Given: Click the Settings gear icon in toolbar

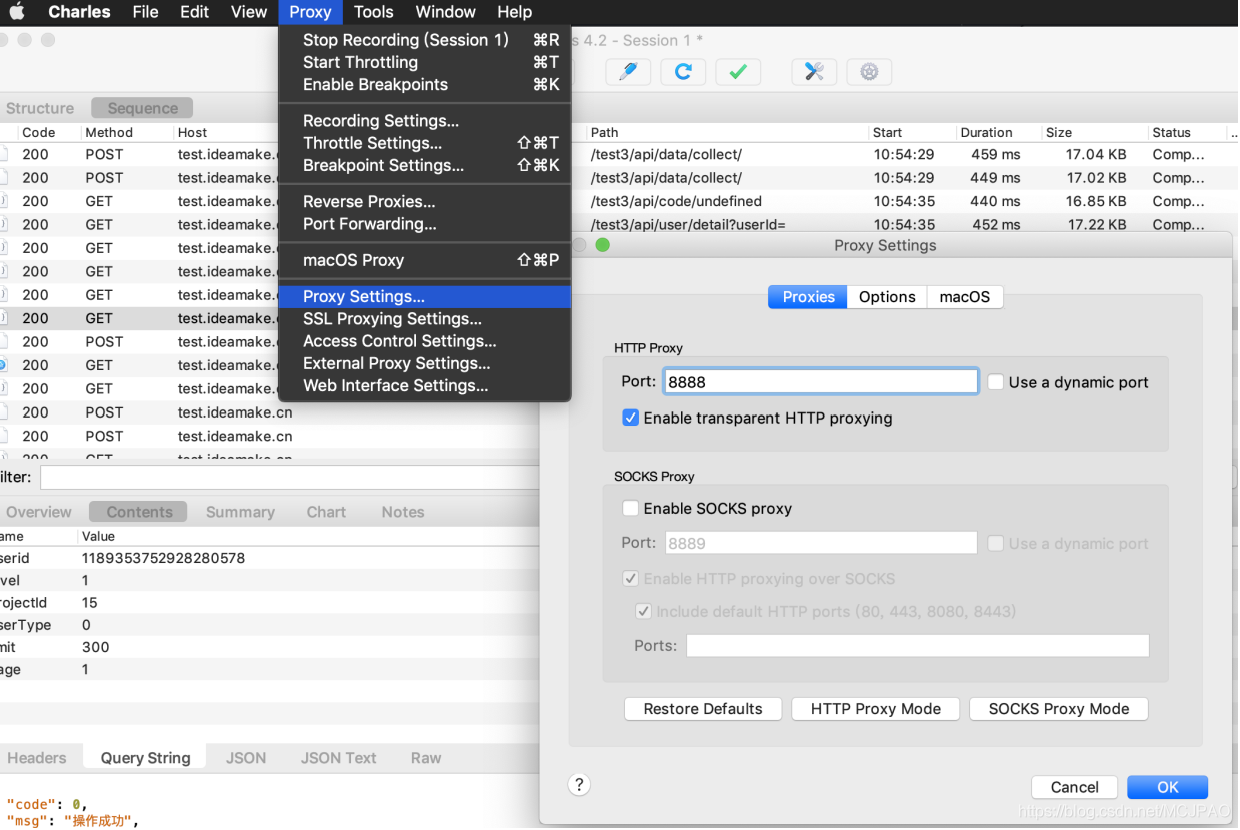Looking at the screenshot, I should 869,71.
